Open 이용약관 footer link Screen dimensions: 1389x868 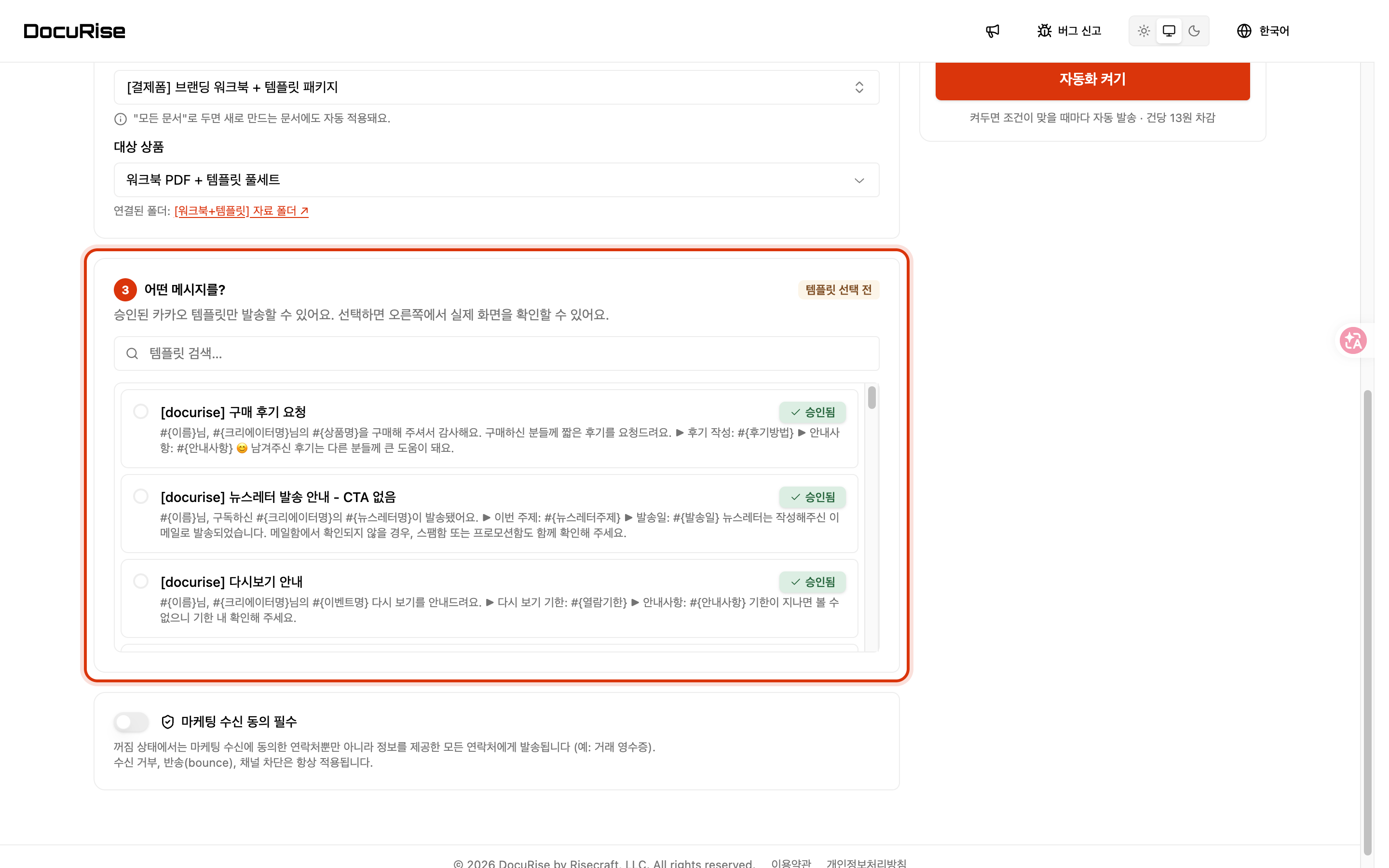click(x=791, y=862)
